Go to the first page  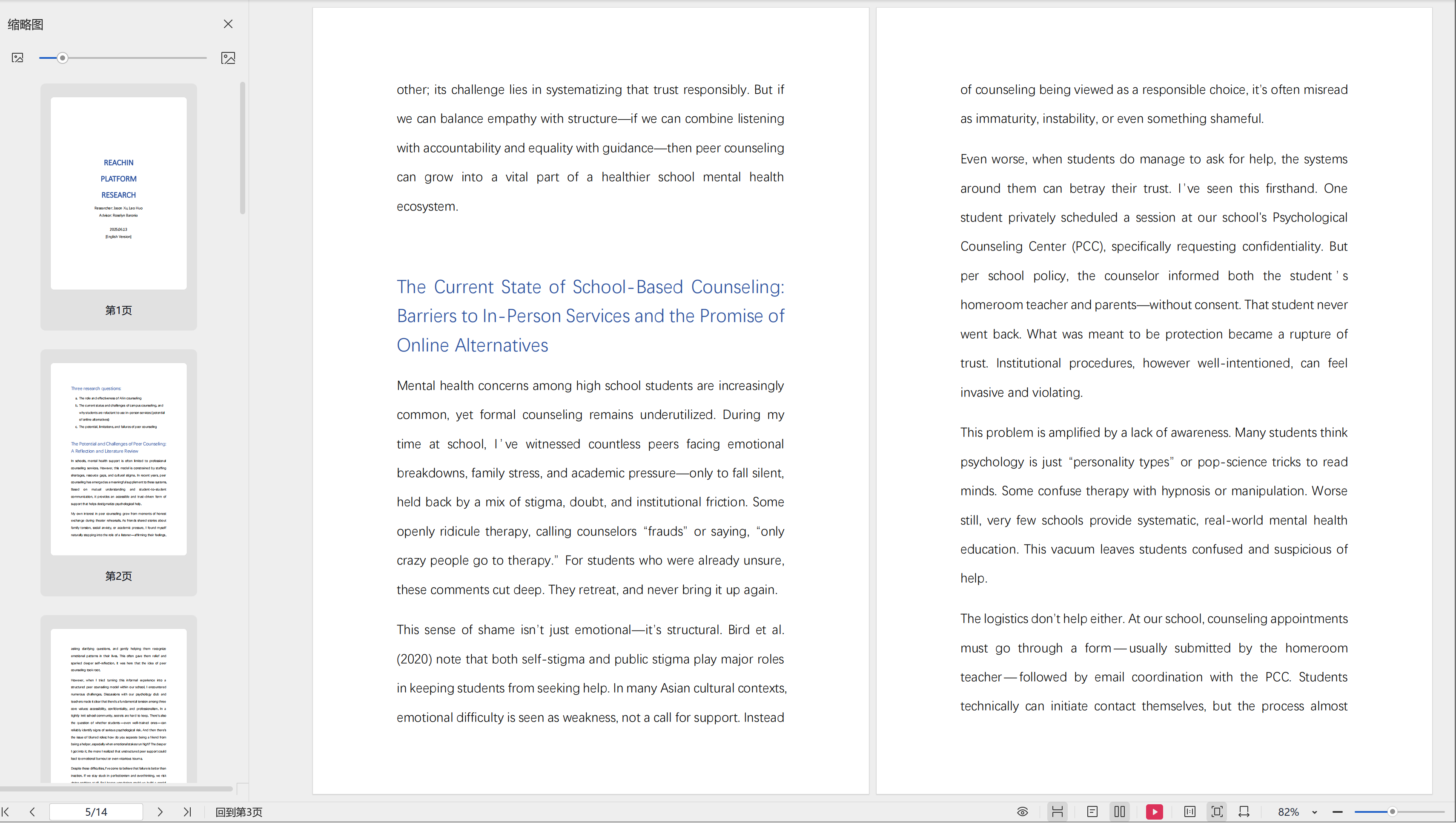6,811
